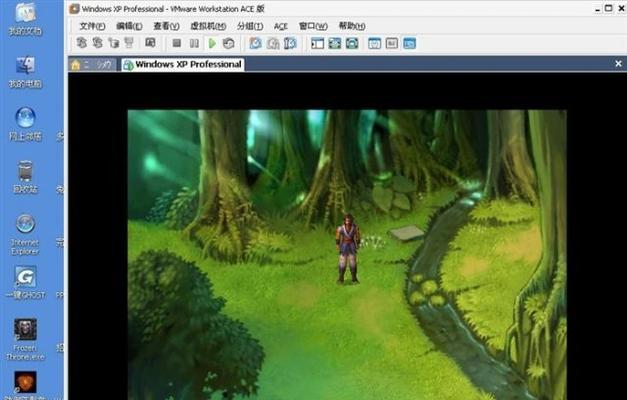Select the 一键GHOST desktop icon

[25, 282]
